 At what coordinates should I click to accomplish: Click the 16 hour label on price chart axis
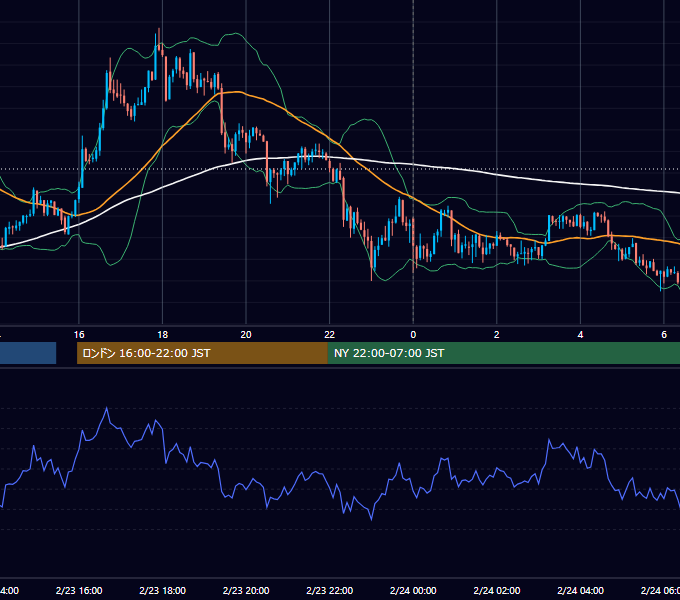(x=79, y=335)
